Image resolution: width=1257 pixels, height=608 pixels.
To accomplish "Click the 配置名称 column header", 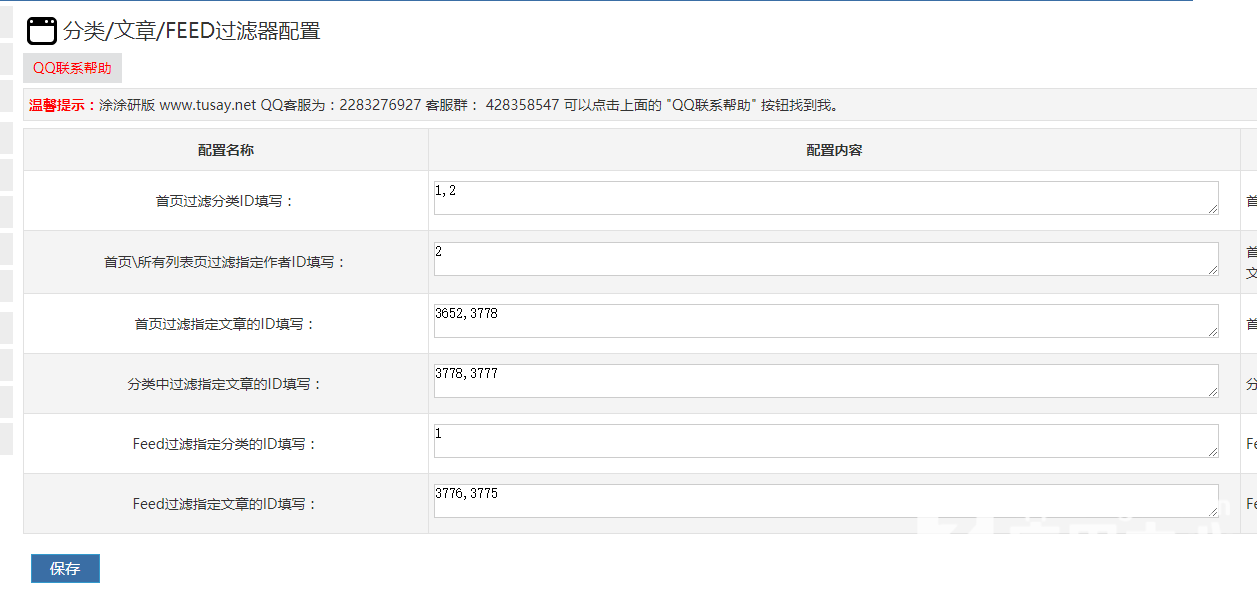I will click(226, 150).
